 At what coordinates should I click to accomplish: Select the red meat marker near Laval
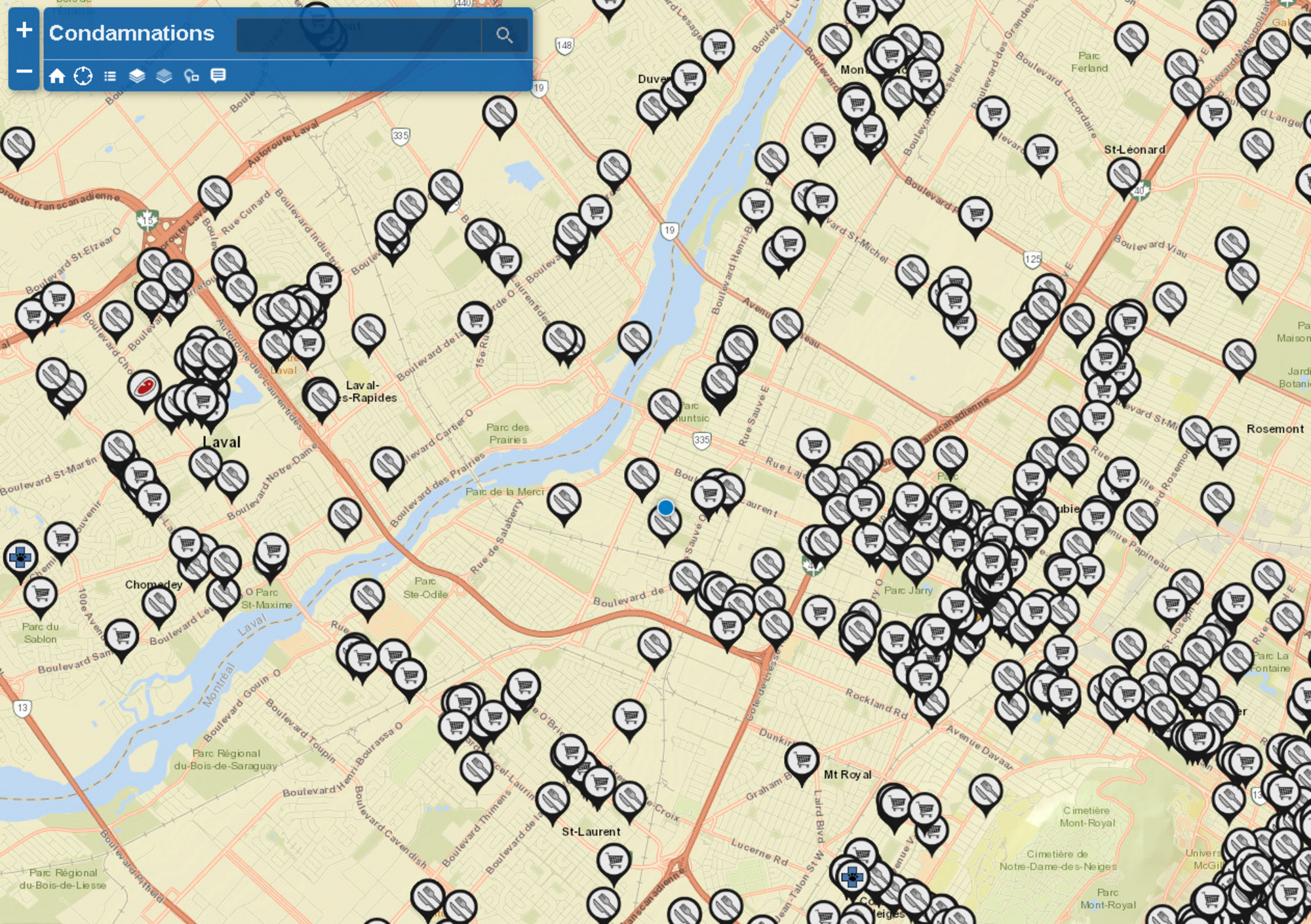point(144,387)
